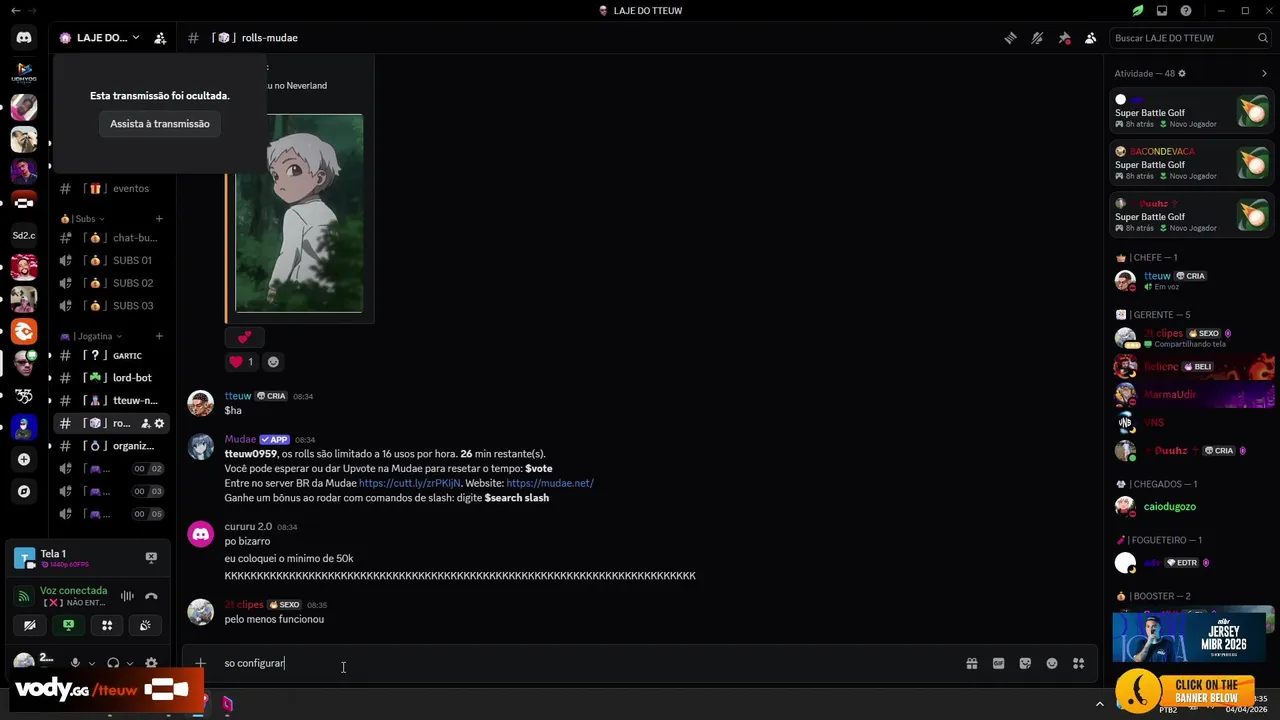Toggle green screen share button
Image resolution: width=1280 pixels, height=720 pixels.
[x=68, y=625]
